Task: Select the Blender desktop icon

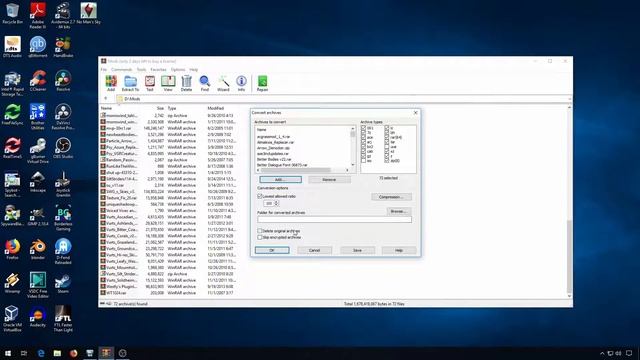Action: (x=38, y=249)
